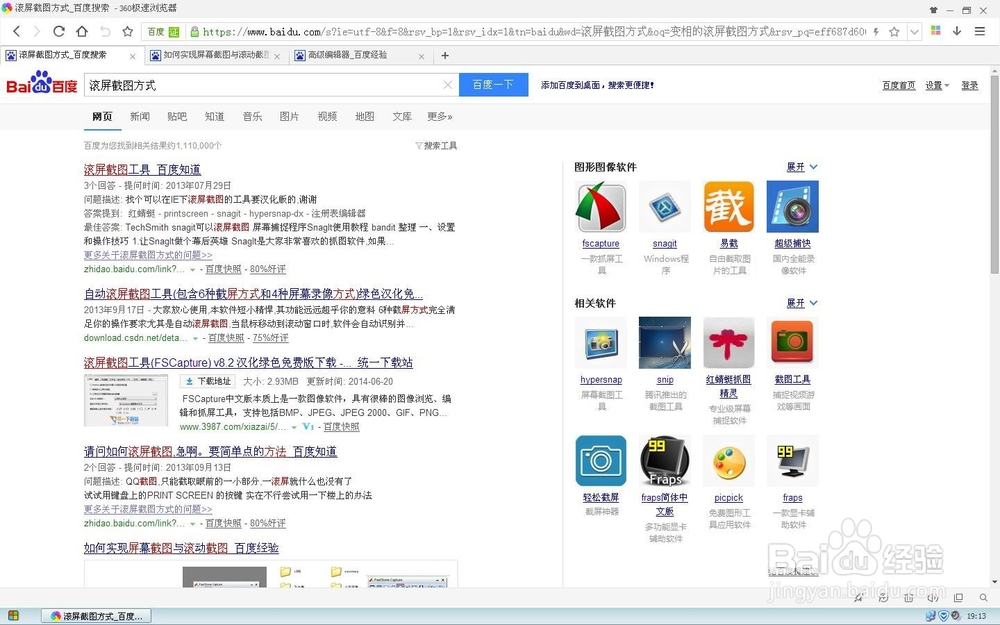Click the trash icon in the status bar
Image resolution: width=1000 pixels, height=625 pixels.
tap(908, 598)
